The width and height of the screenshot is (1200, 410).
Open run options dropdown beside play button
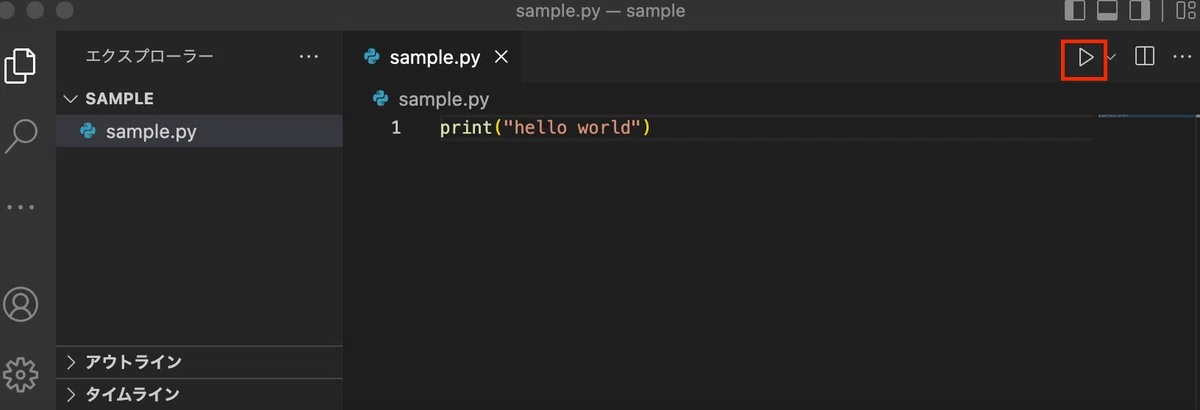click(1111, 57)
